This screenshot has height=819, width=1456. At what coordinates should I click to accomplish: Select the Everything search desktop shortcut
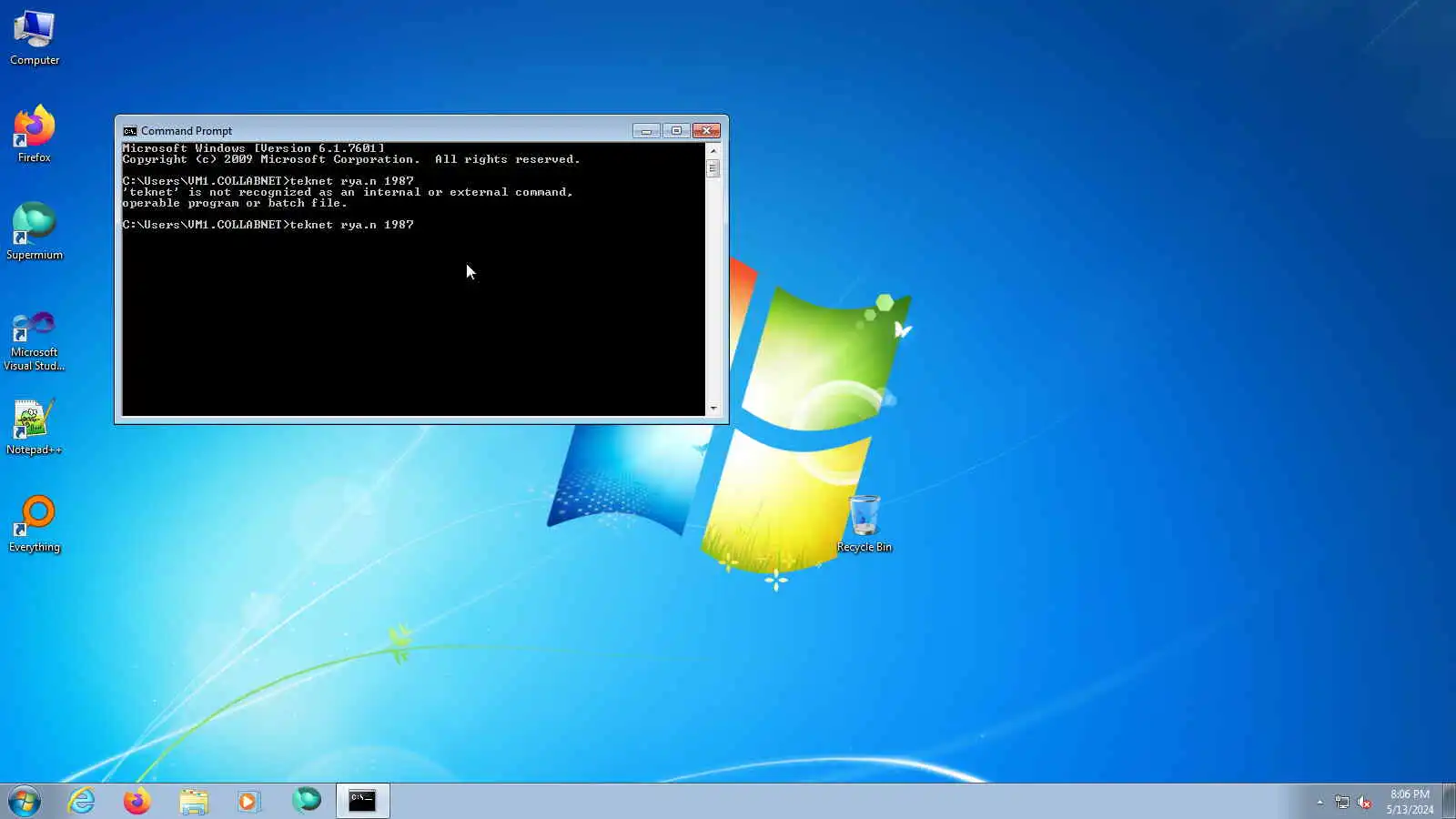pos(35,524)
